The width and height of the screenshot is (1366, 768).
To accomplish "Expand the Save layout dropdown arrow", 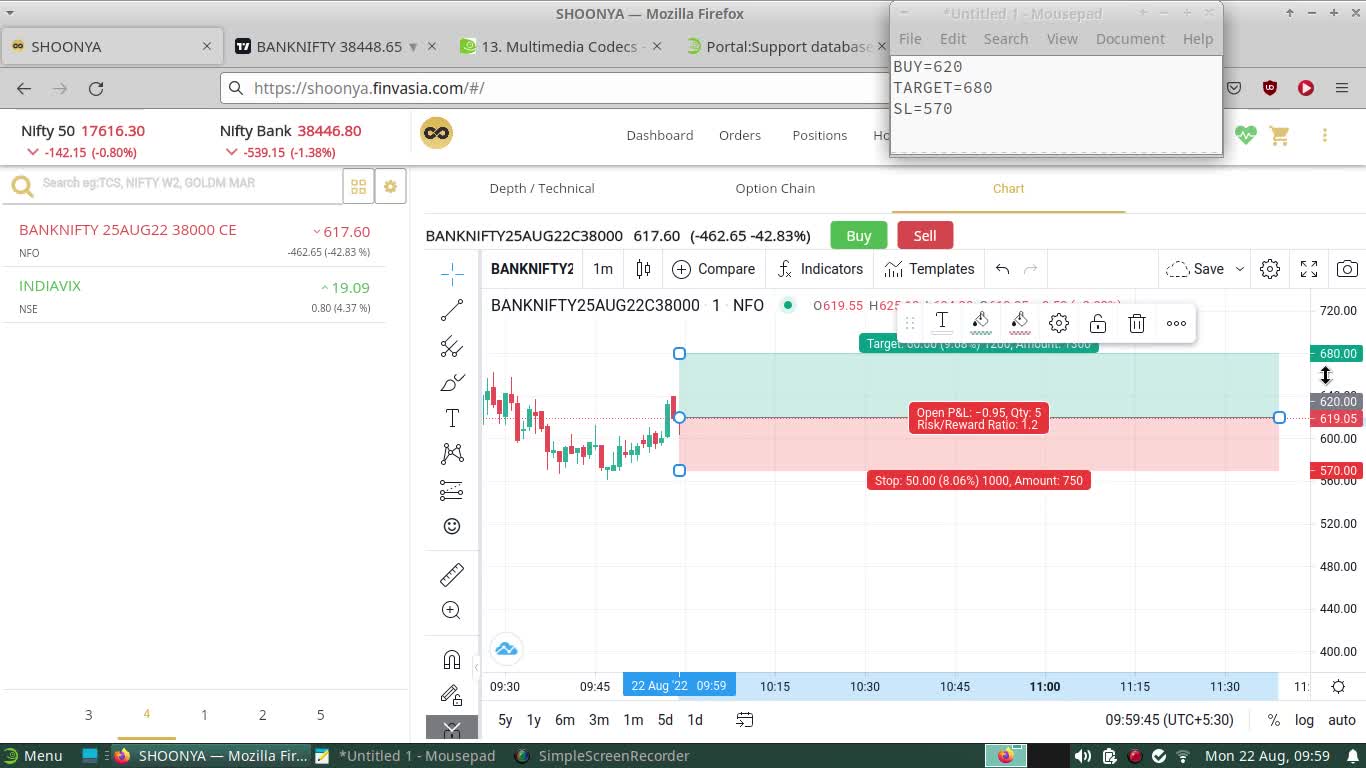I will pos(1240,269).
